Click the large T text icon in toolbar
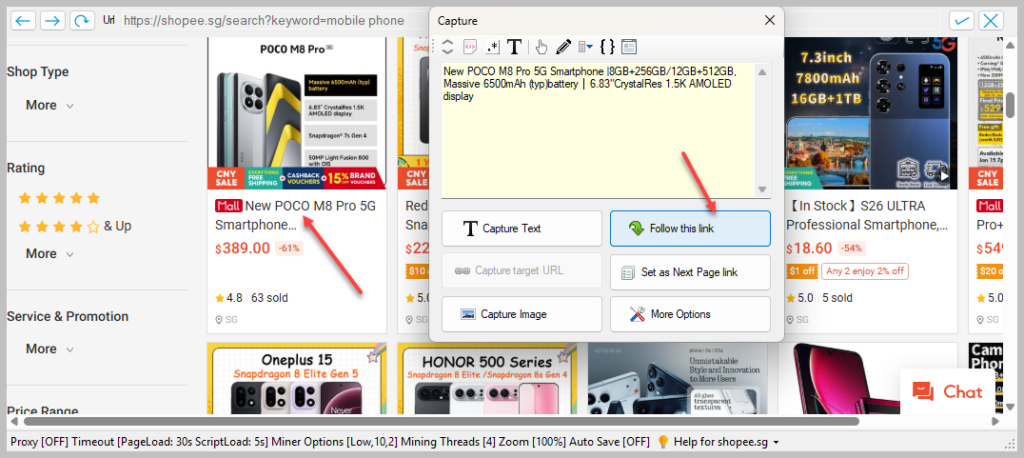Screen dimensions: 1024x458 (514, 46)
